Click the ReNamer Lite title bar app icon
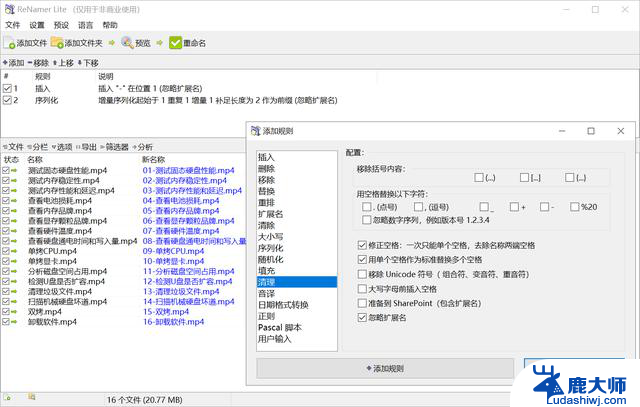The height and width of the screenshot is (407, 640). [x=9, y=9]
